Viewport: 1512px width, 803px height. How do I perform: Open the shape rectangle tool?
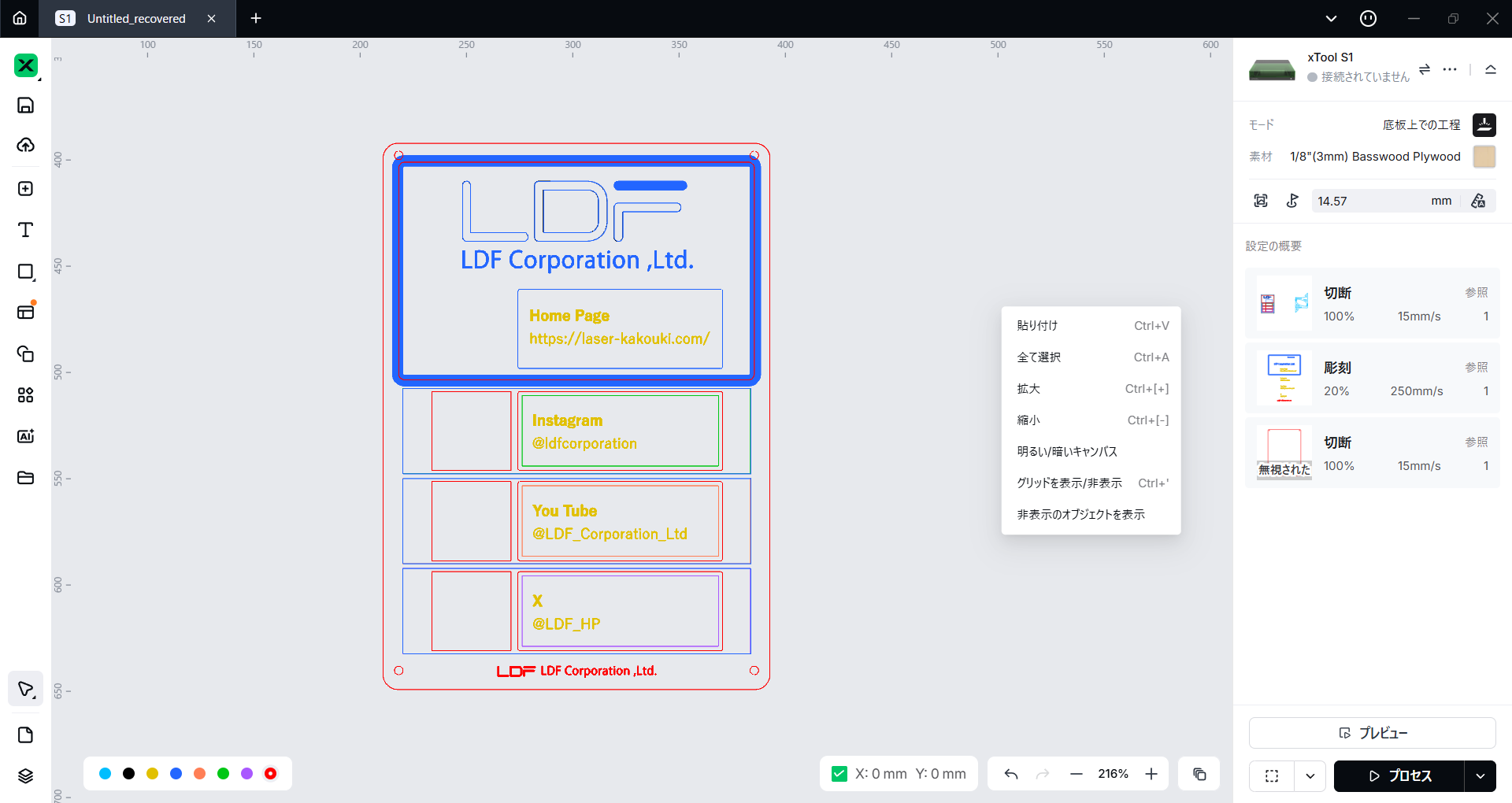tap(25, 272)
